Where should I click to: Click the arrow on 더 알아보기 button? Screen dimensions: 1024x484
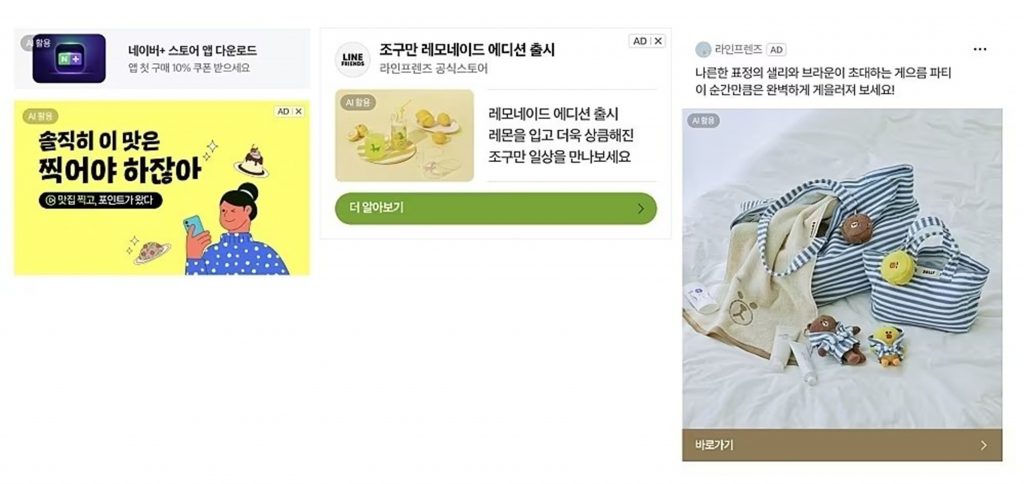click(641, 209)
